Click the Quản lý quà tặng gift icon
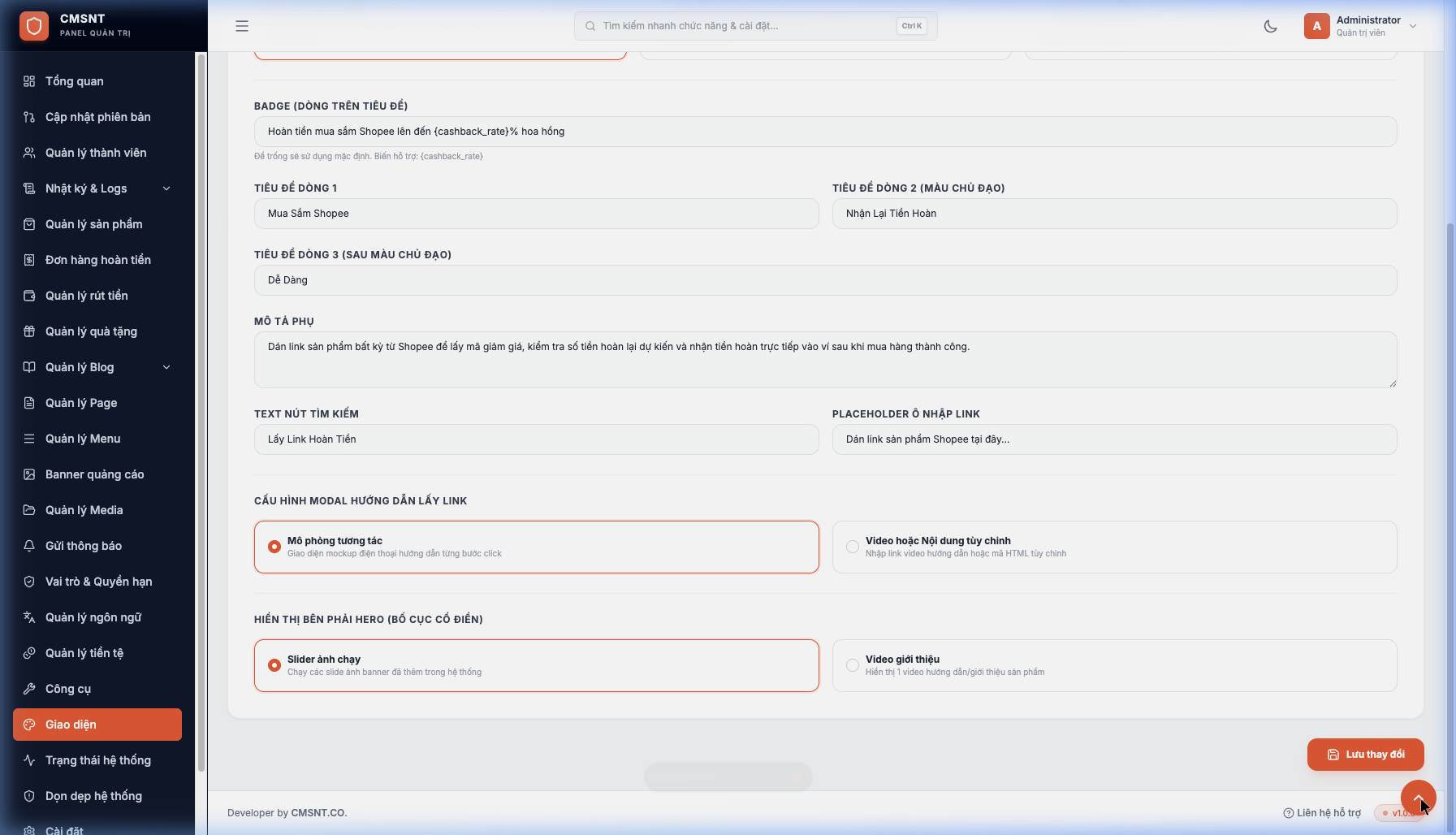The height and width of the screenshot is (835, 1456). [29, 331]
